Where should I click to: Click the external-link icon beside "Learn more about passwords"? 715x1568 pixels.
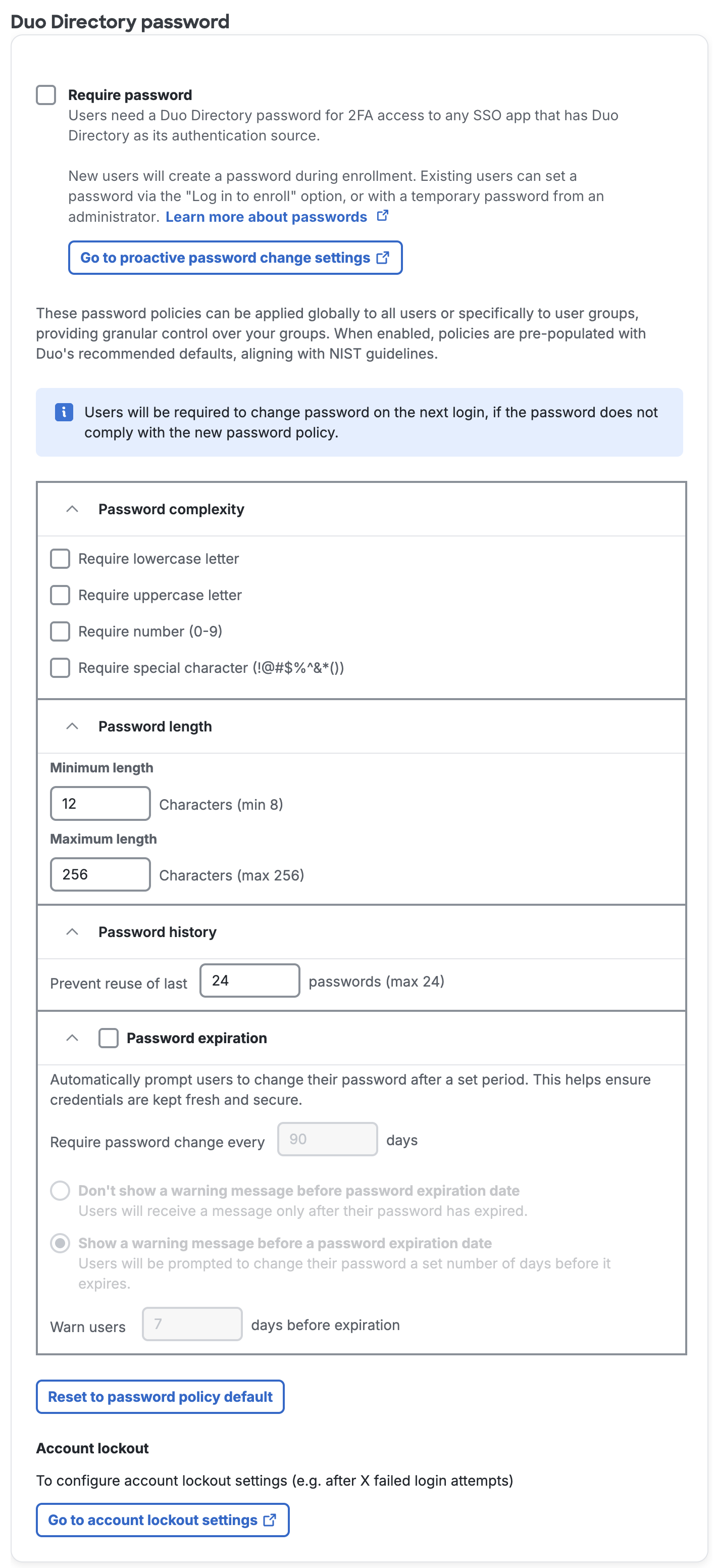coord(383,216)
